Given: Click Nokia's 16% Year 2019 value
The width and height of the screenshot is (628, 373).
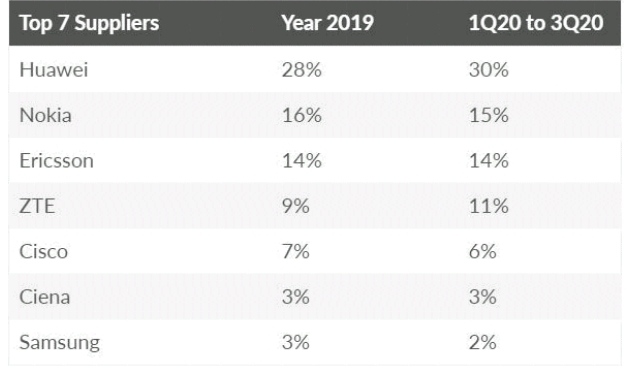Looking at the screenshot, I should (x=302, y=115).
